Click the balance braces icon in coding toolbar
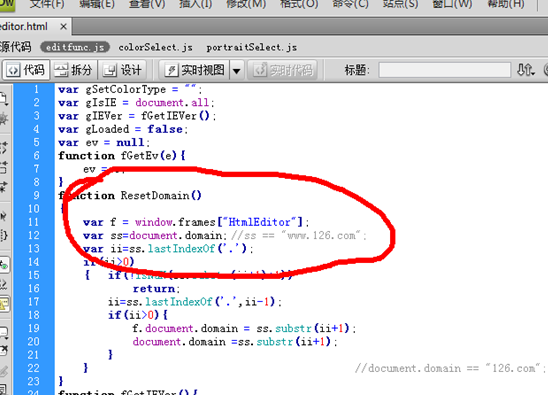The image size is (548, 395). pyautogui.click(x=3, y=235)
